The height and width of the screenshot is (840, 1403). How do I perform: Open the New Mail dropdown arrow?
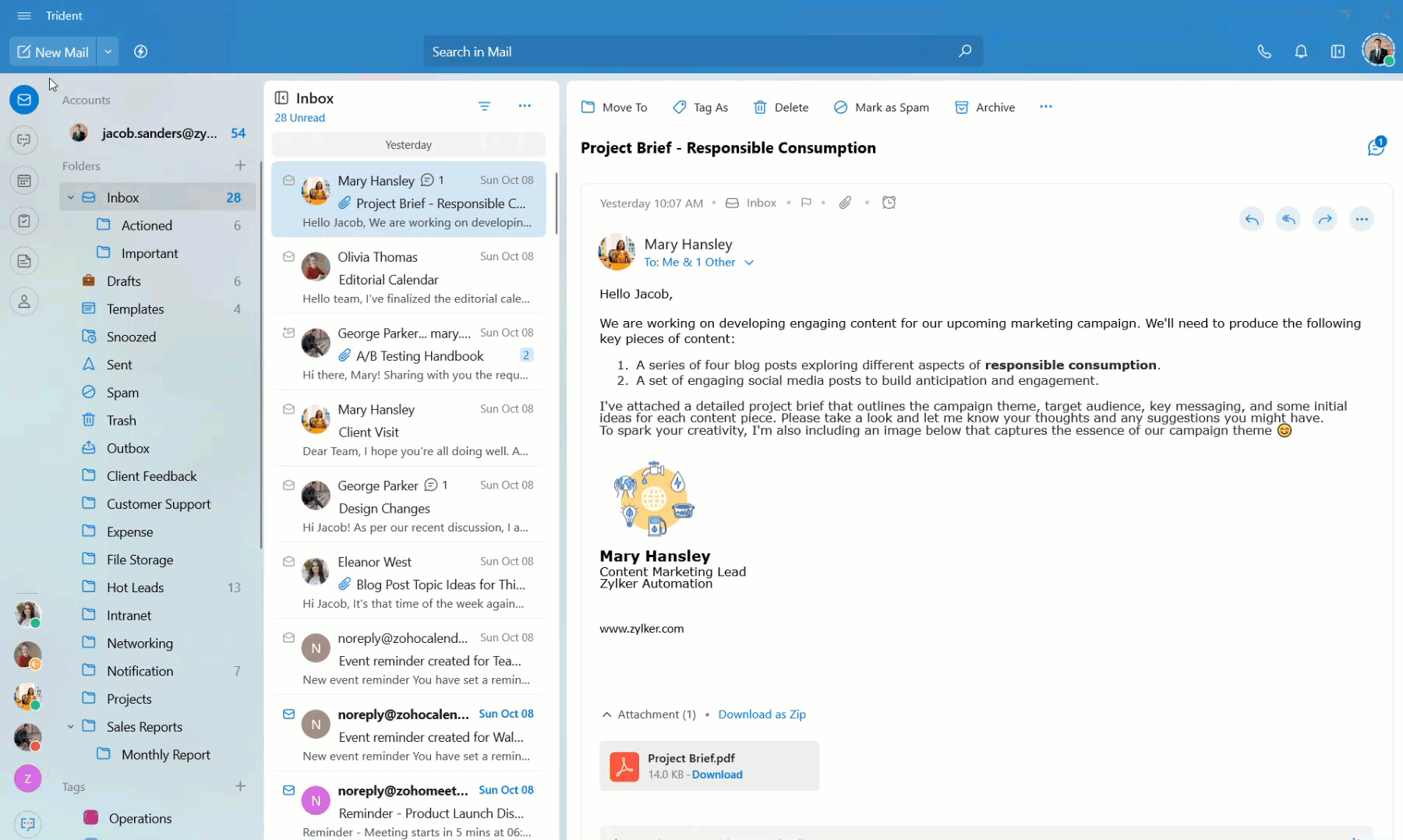[108, 52]
